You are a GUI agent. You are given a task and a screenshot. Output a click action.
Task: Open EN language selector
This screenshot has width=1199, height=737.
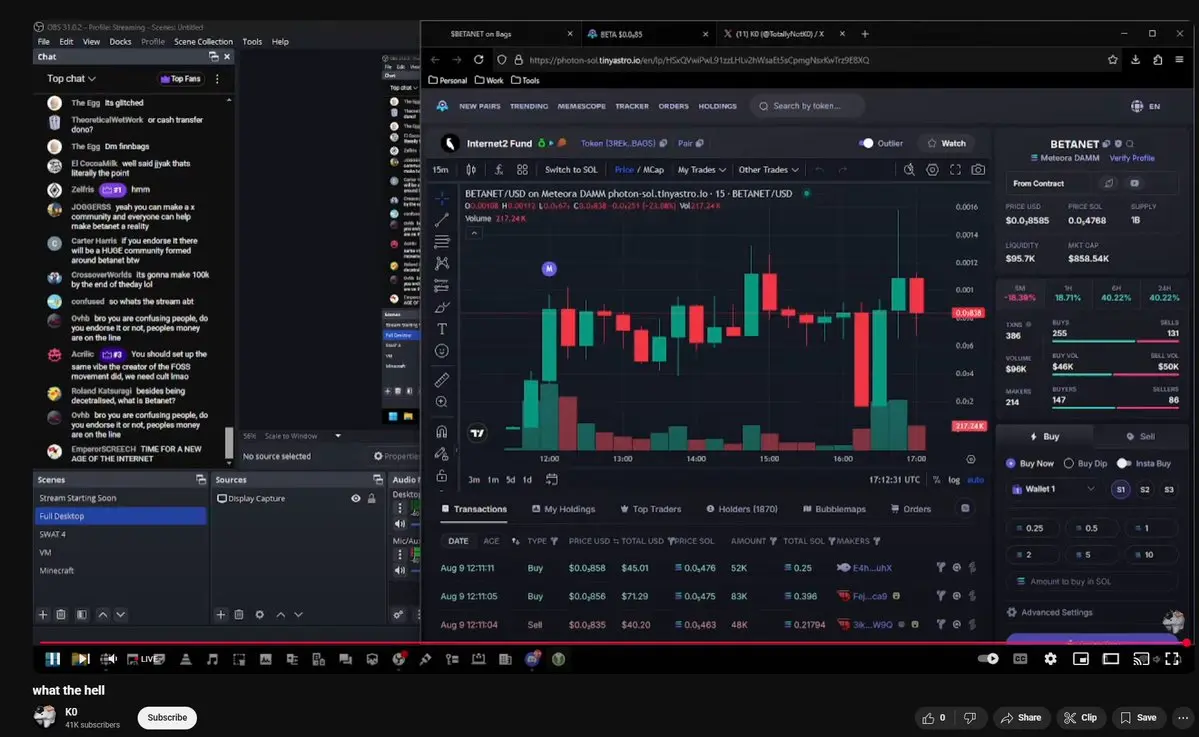pyautogui.click(x=1145, y=106)
